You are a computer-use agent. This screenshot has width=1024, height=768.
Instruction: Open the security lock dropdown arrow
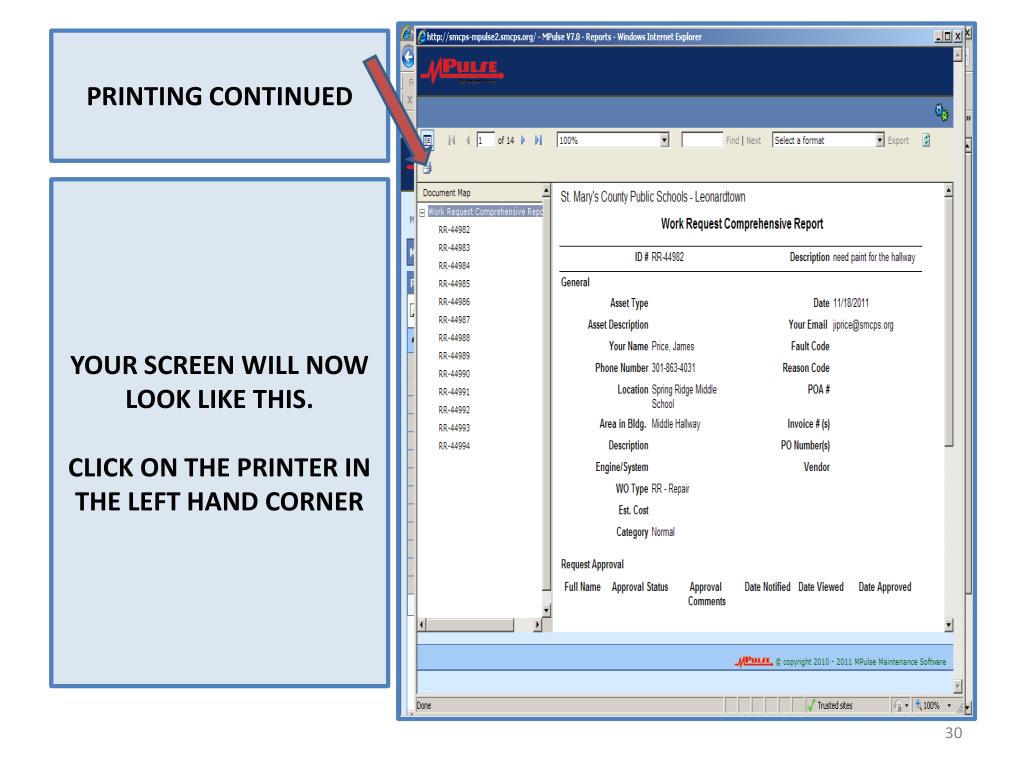point(906,705)
